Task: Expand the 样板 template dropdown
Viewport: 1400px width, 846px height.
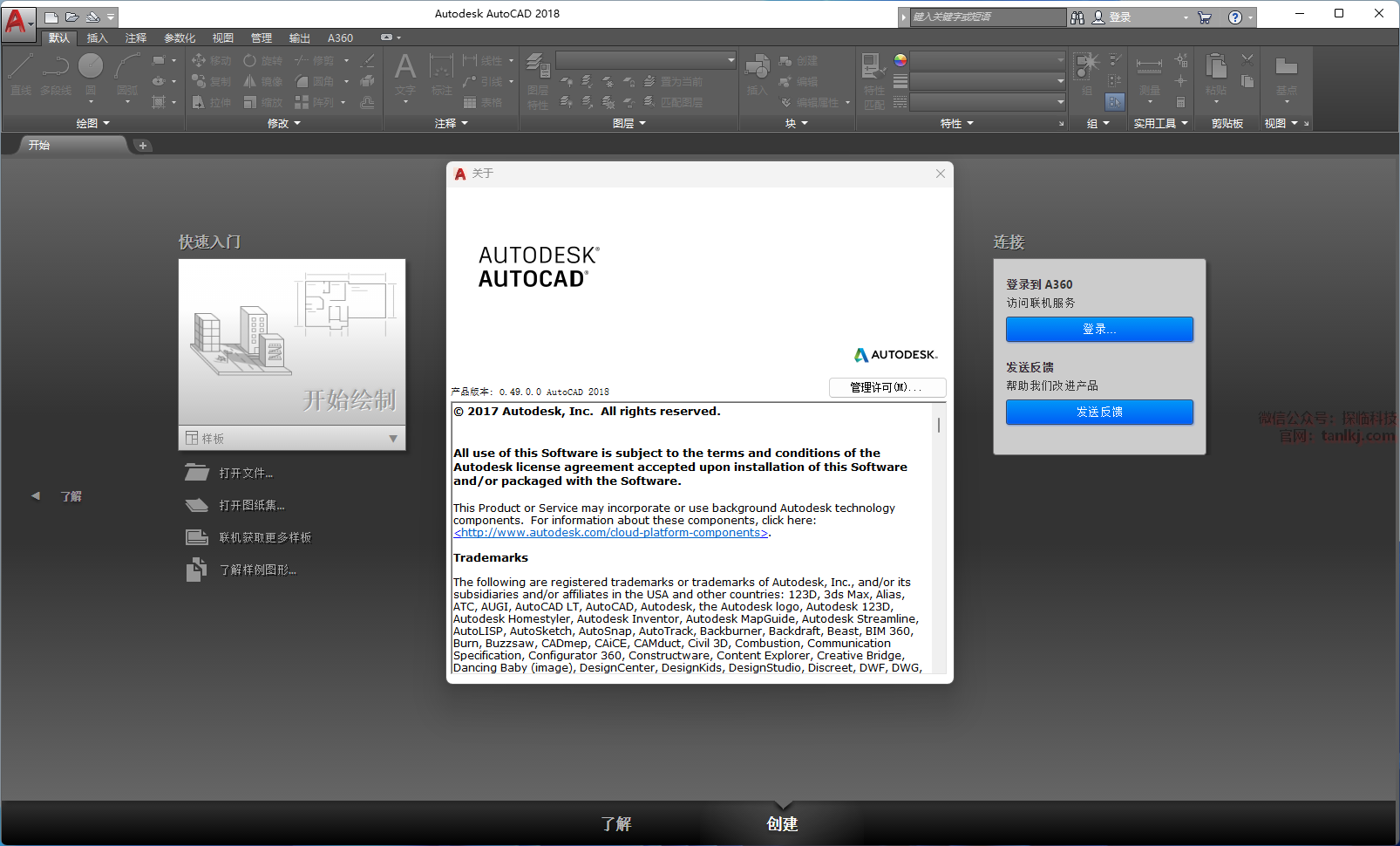Action: click(x=392, y=439)
